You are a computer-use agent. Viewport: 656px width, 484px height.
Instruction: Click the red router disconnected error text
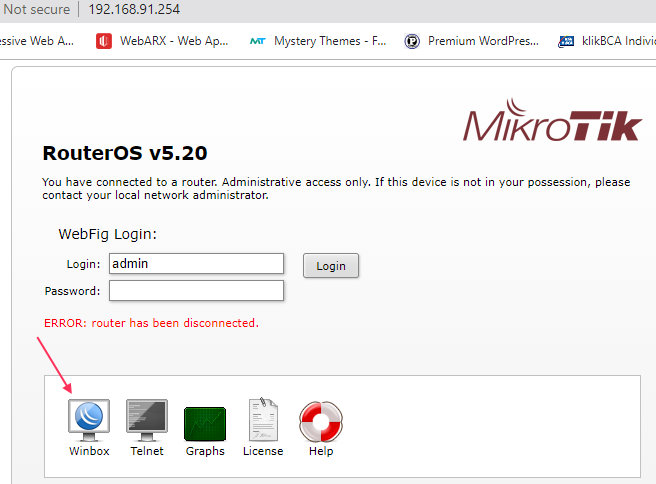coord(151,323)
